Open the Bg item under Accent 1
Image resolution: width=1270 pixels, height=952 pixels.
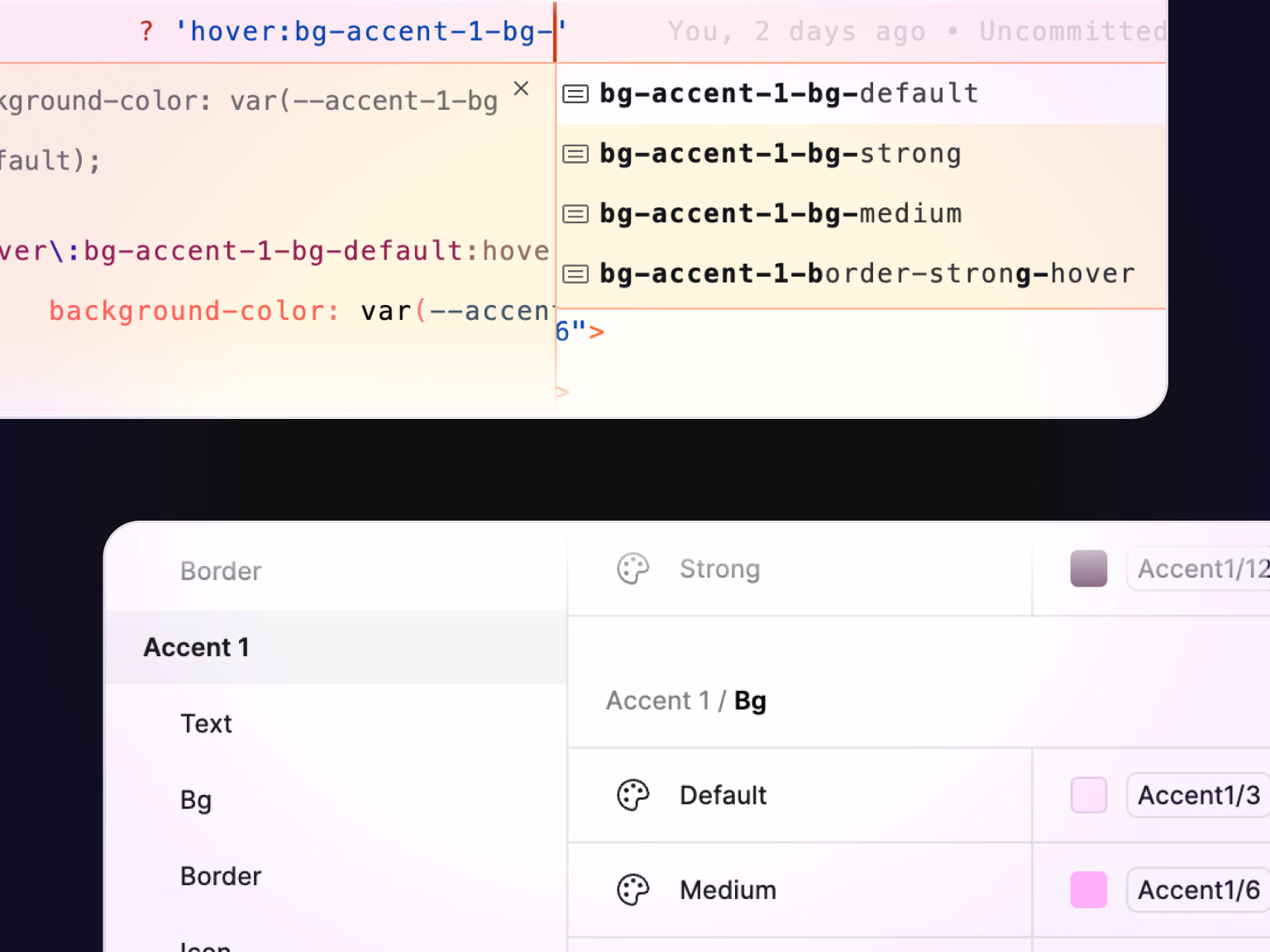[x=196, y=800]
